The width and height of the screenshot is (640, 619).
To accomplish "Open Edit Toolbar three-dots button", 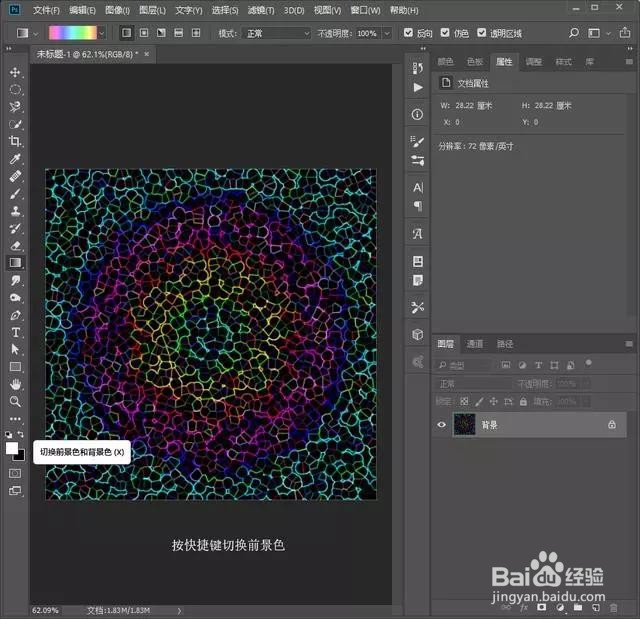I will pyautogui.click(x=15, y=419).
